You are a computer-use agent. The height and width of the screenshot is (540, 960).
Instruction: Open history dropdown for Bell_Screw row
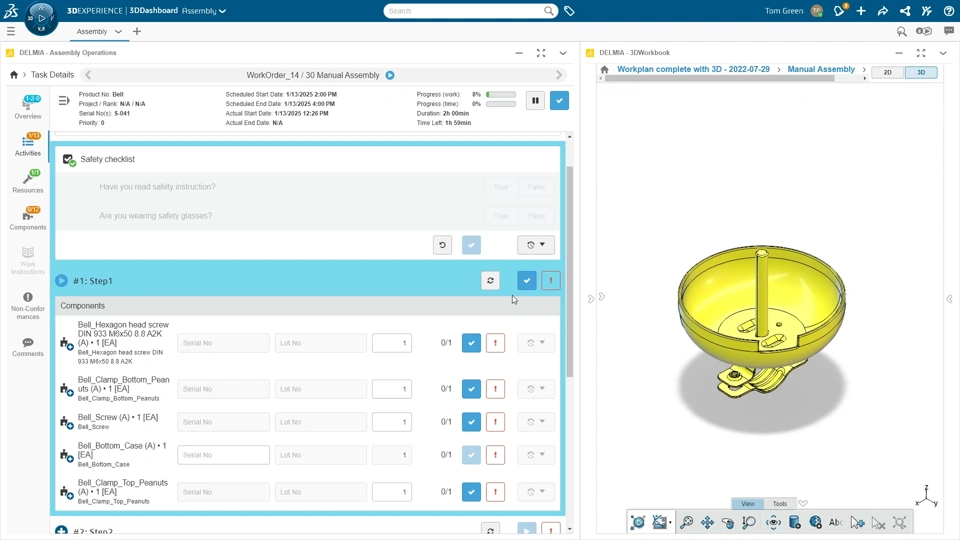(536, 422)
